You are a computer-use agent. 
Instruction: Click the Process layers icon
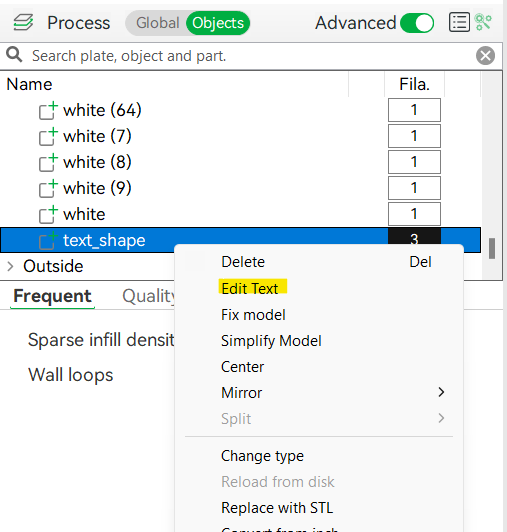[23, 23]
